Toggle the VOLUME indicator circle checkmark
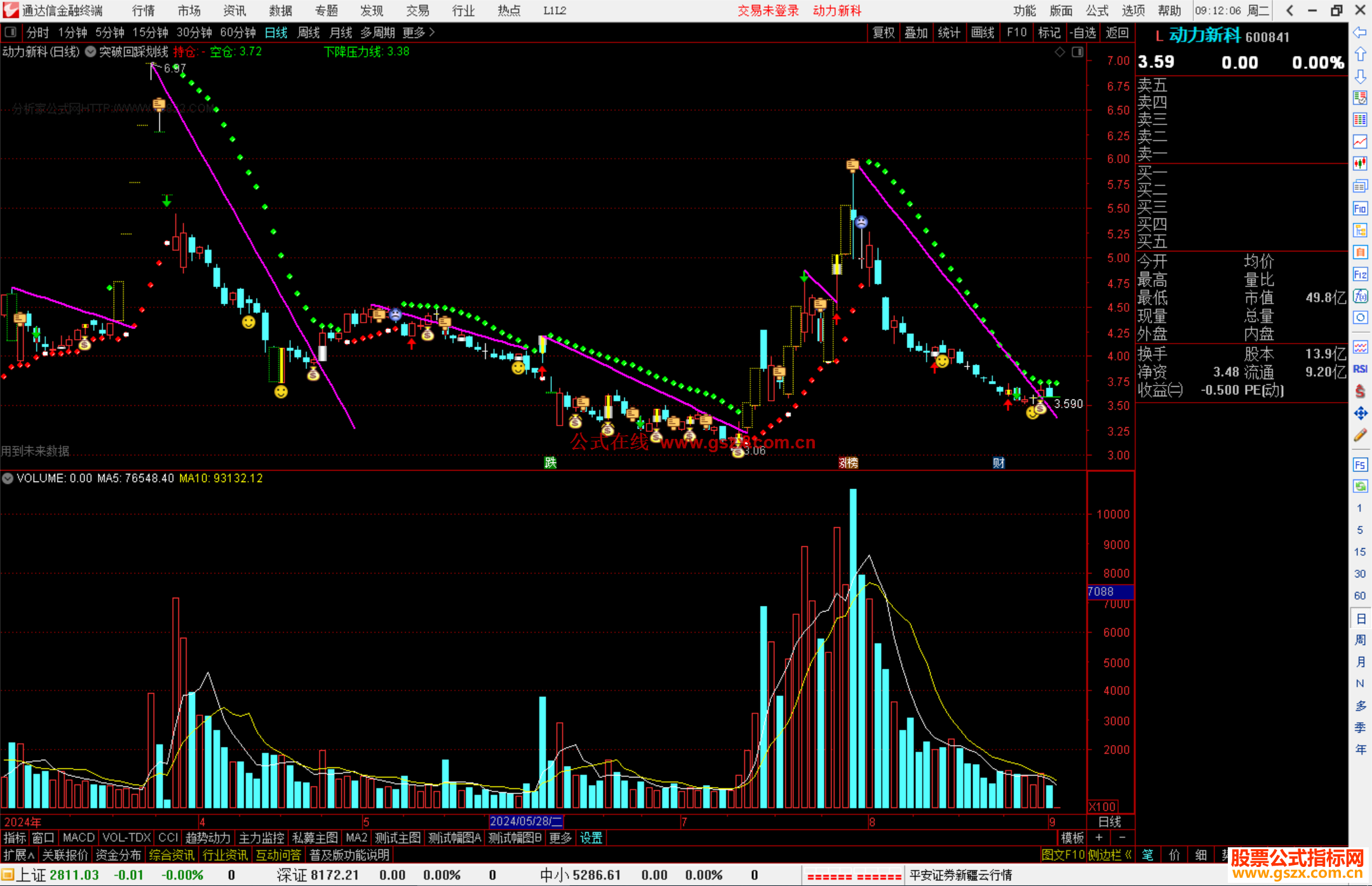 (8, 478)
